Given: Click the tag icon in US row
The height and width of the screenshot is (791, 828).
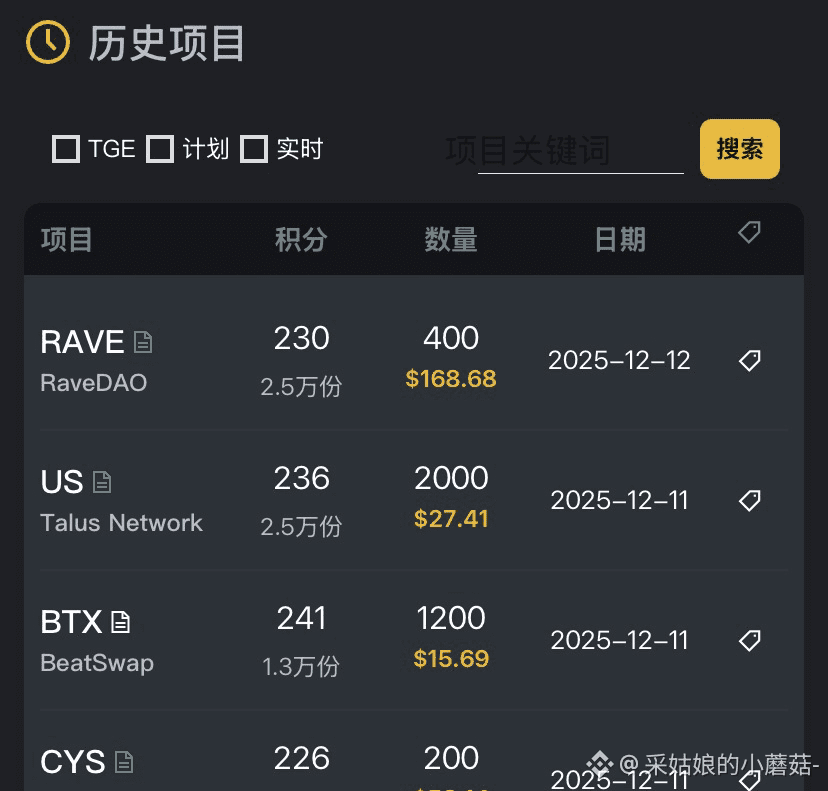Looking at the screenshot, I should point(749,501).
